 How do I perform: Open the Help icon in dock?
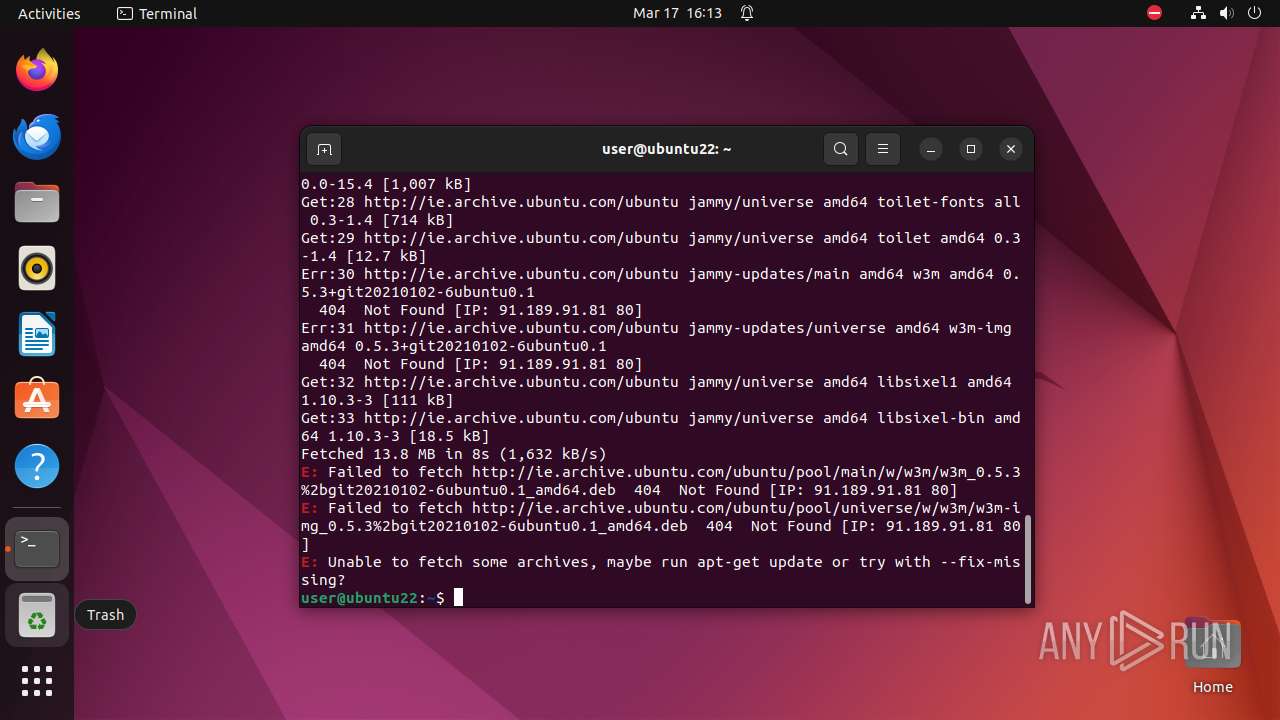37,466
